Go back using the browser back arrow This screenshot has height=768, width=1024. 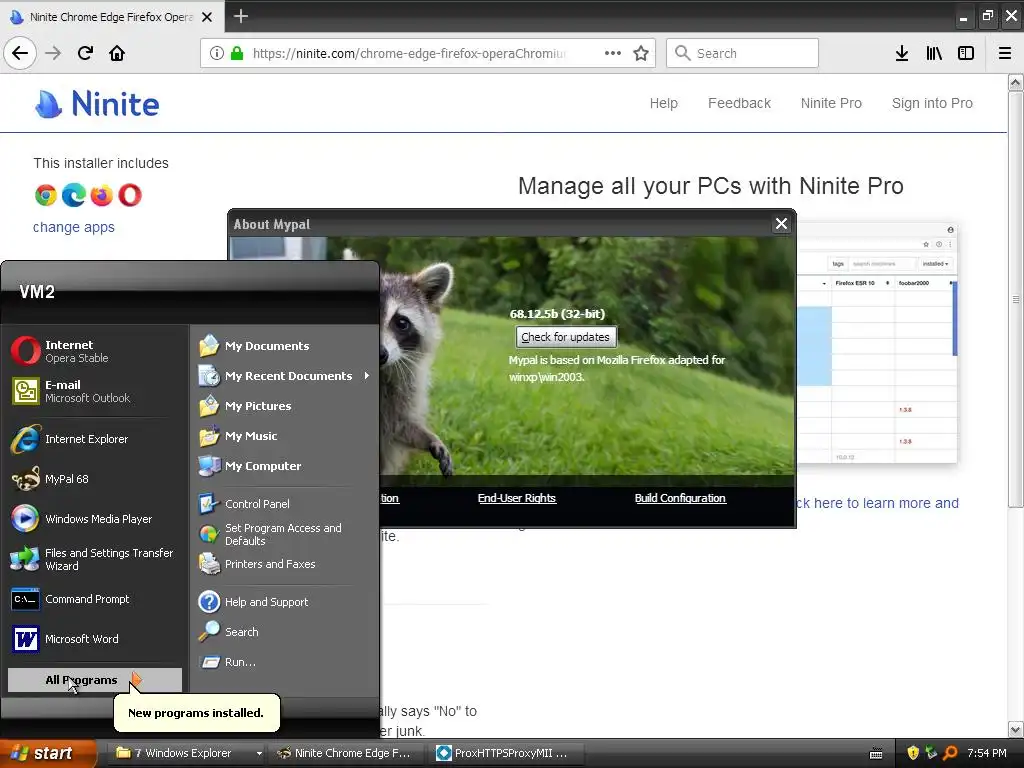(x=20, y=53)
